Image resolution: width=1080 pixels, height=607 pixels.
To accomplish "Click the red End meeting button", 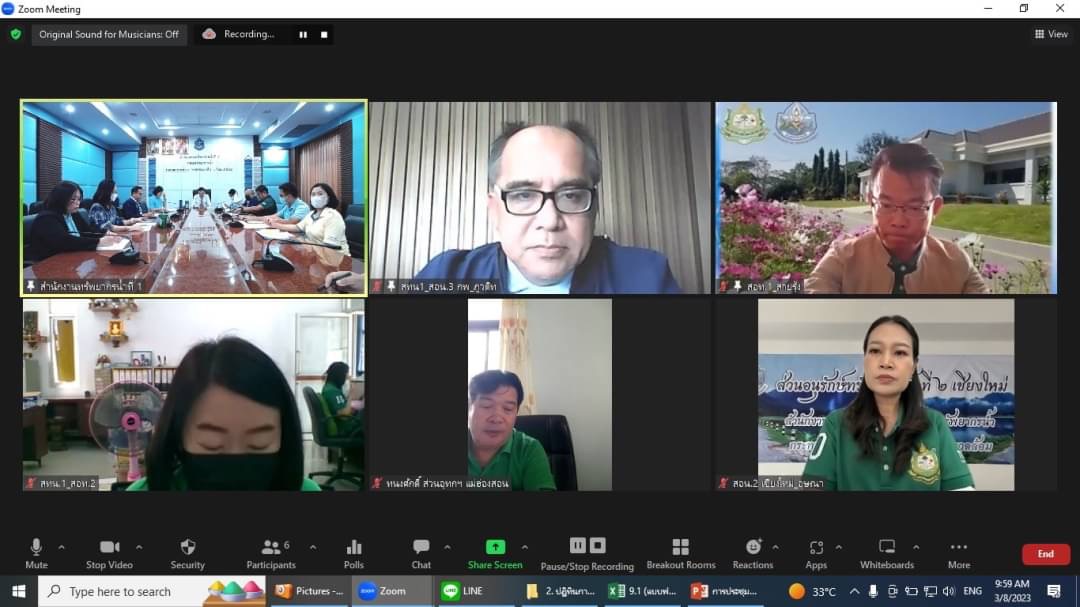I will point(1046,554).
